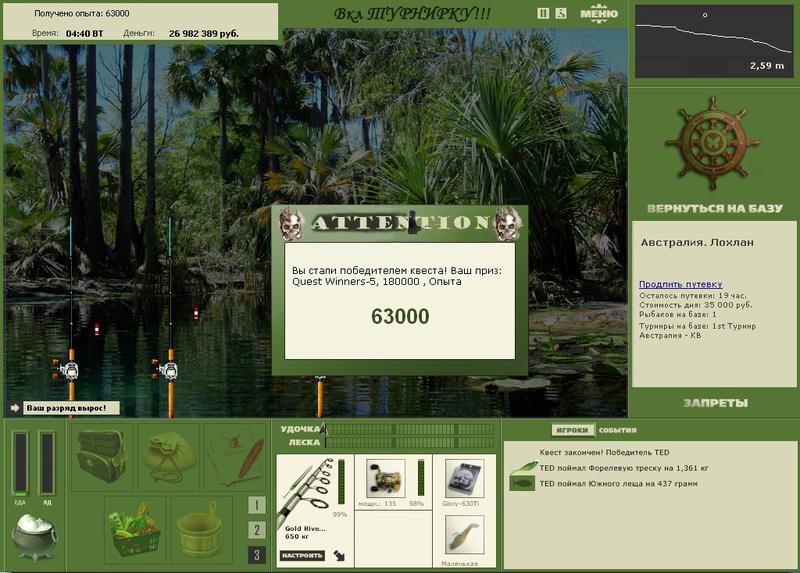Click the arrow icon beside rank notification
This screenshot has width=800, height=573.
(x=15, y=408)
